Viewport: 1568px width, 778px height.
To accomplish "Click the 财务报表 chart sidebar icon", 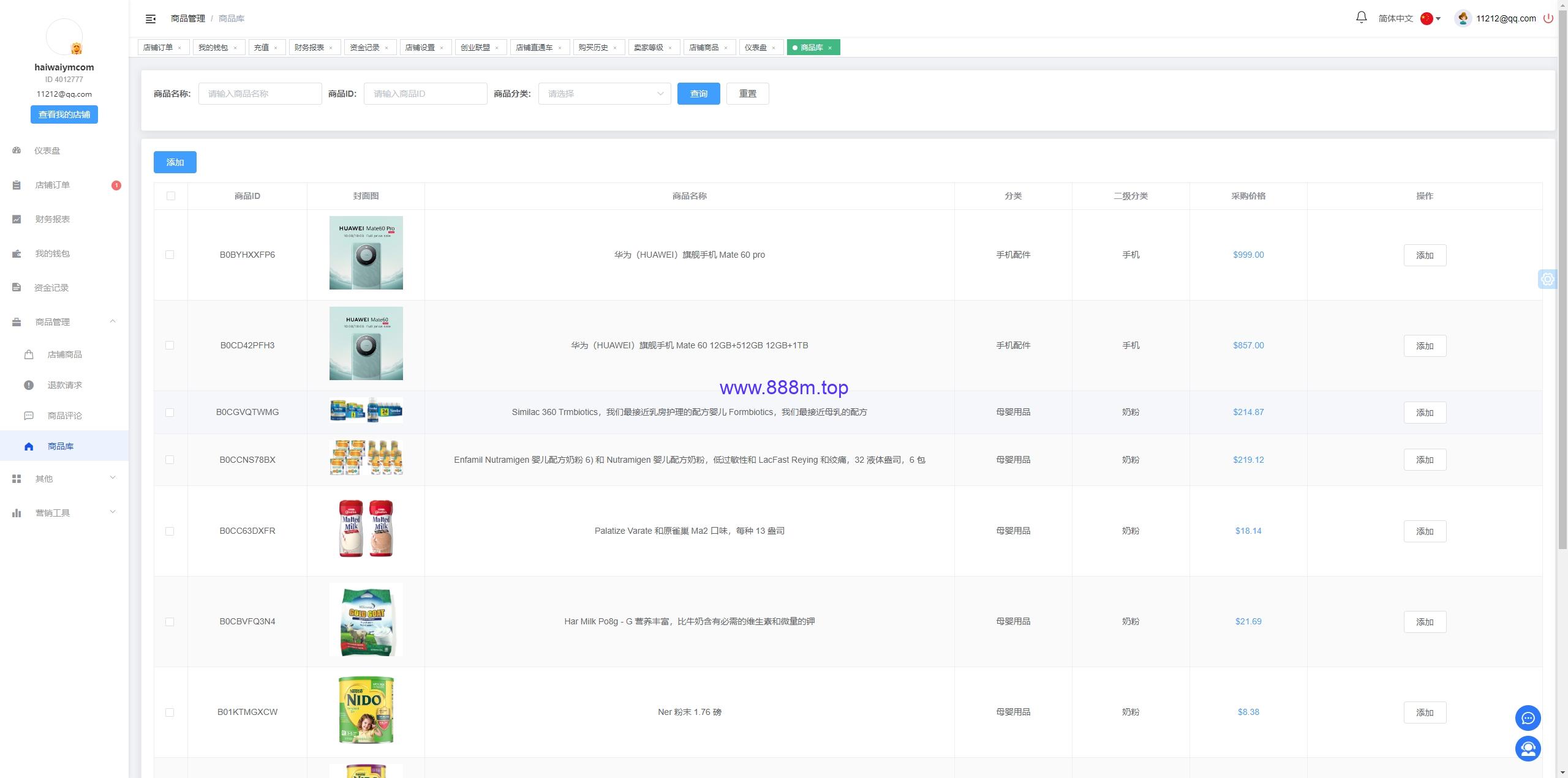I will pyautogui.click(x=17, y=219).
